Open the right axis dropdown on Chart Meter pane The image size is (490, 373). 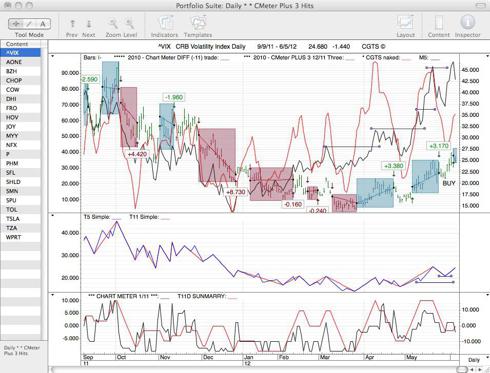click(x=488, y=295)
